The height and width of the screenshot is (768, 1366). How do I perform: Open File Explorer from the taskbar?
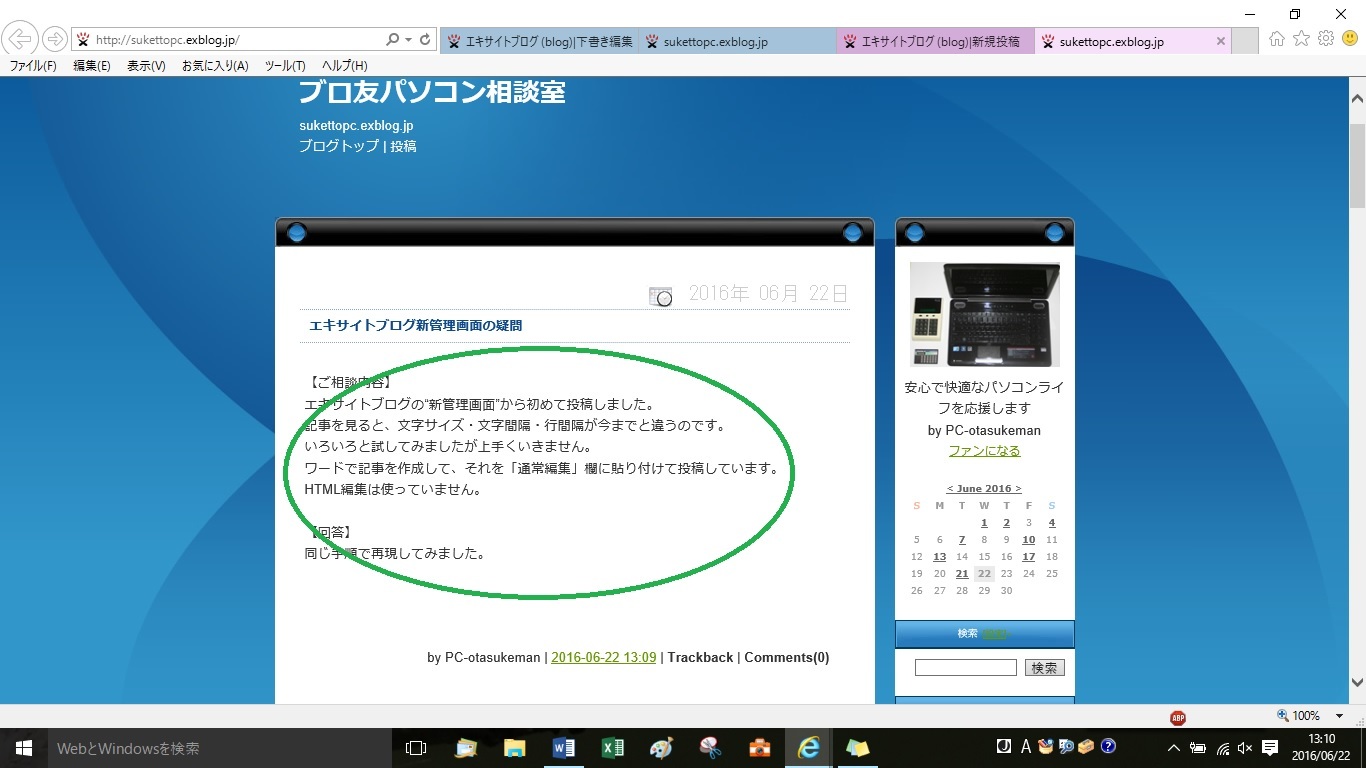click(514, 748)
